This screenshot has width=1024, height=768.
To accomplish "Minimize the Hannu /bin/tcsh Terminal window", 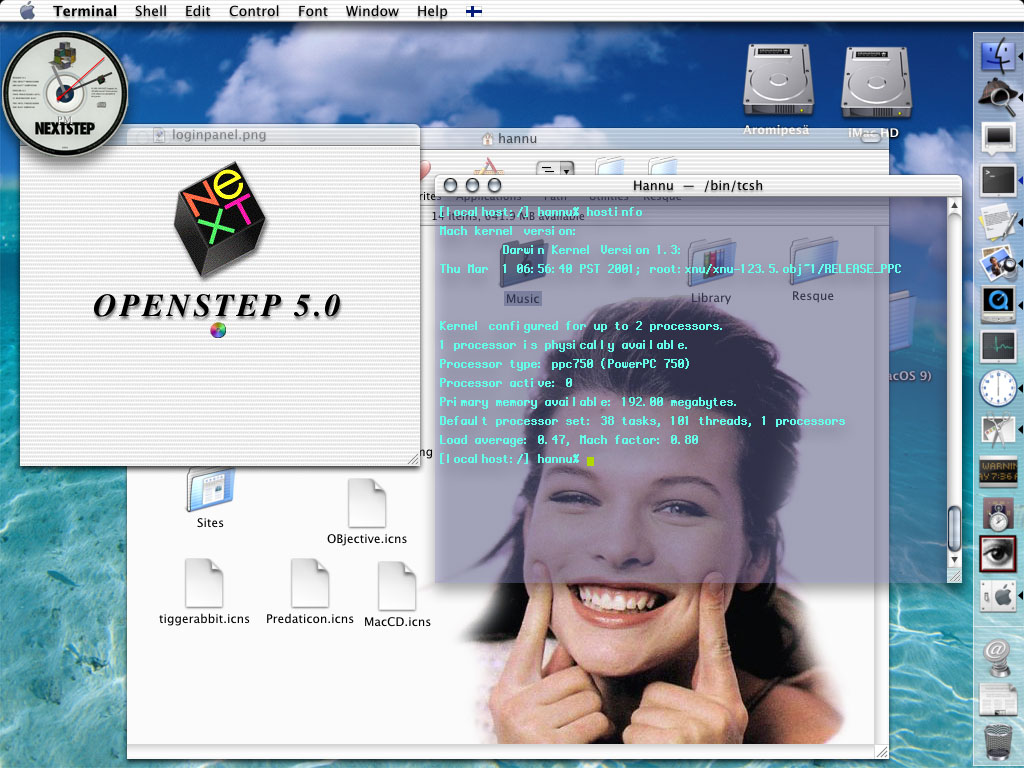I will 472,185.
